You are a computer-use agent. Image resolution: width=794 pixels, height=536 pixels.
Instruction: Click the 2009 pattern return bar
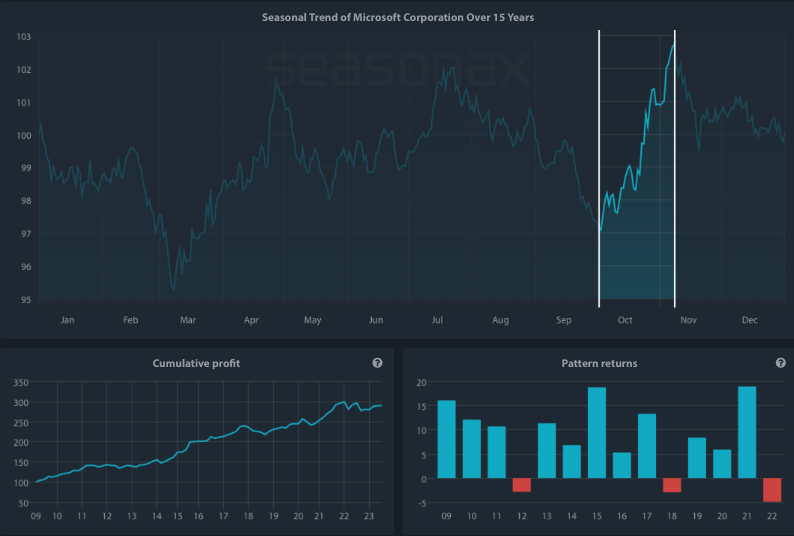tap(446, 439)
